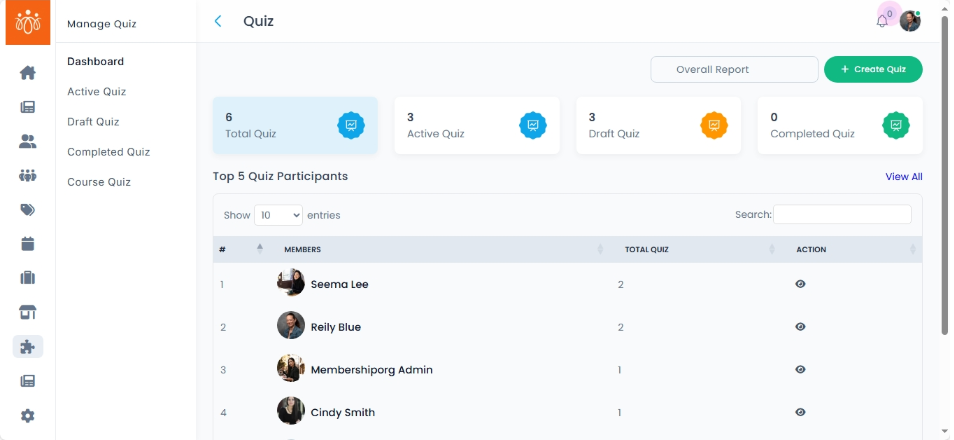Click the notification bell icon
The height and width of the screenshot is (440, 954).
(x=882, y=21)
